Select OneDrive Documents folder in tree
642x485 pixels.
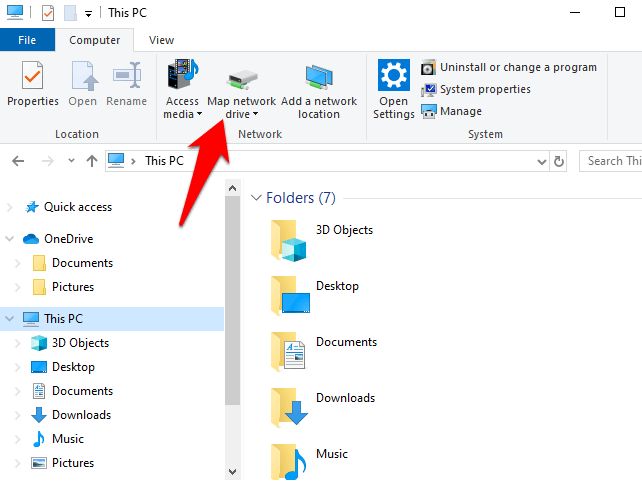tap(82, 263)
